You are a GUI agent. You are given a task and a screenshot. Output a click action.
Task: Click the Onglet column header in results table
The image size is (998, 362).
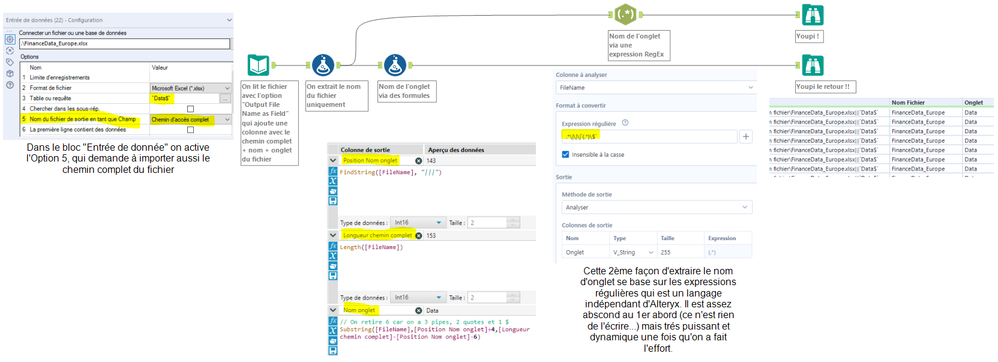(x=978, y=102)
